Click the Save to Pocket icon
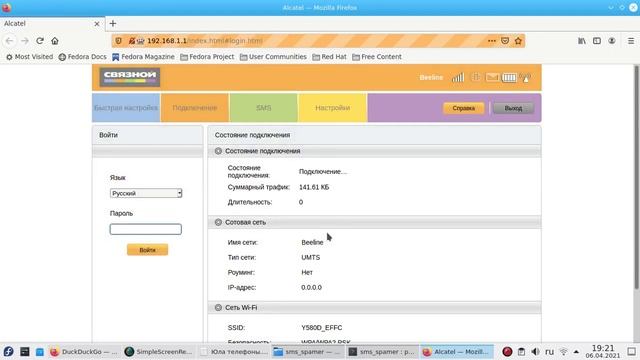 coord(505,41)
